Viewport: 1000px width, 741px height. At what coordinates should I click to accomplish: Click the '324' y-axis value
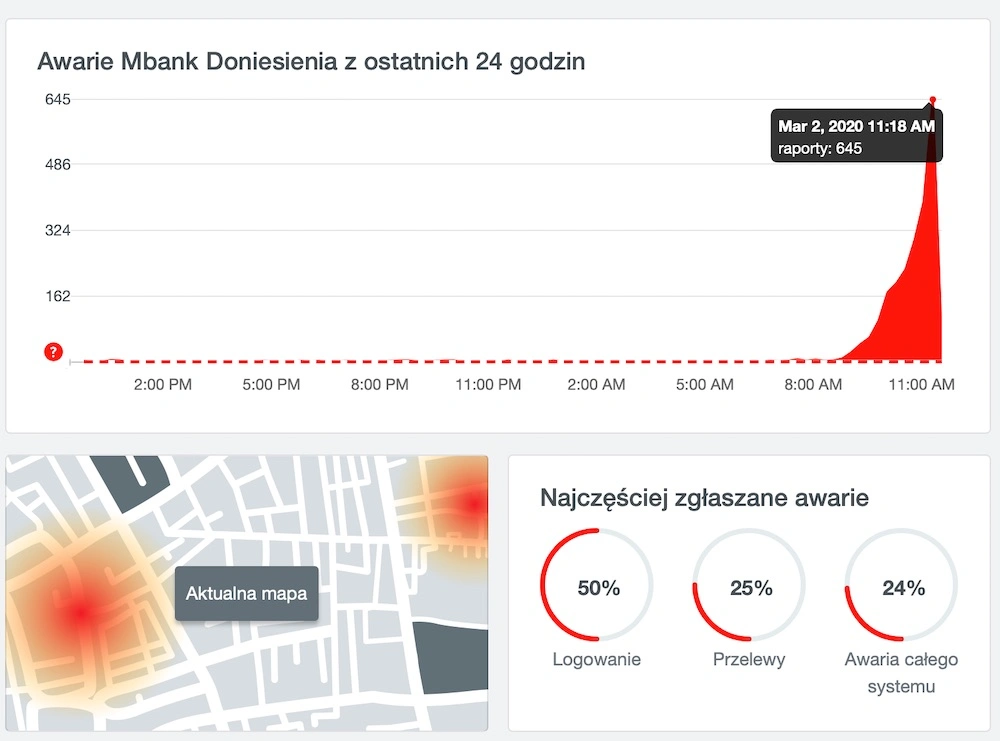[57, 230]
